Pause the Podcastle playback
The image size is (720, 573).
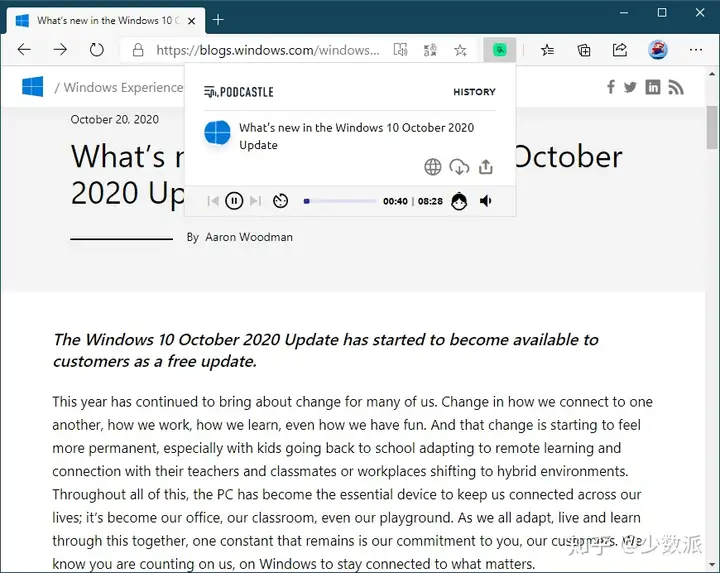(234, 201)
